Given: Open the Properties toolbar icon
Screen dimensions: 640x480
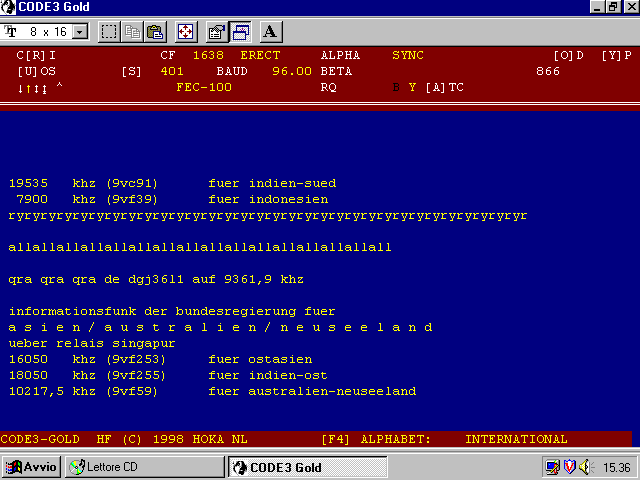Looking at the screenshot, I should [x=217, y=32].
